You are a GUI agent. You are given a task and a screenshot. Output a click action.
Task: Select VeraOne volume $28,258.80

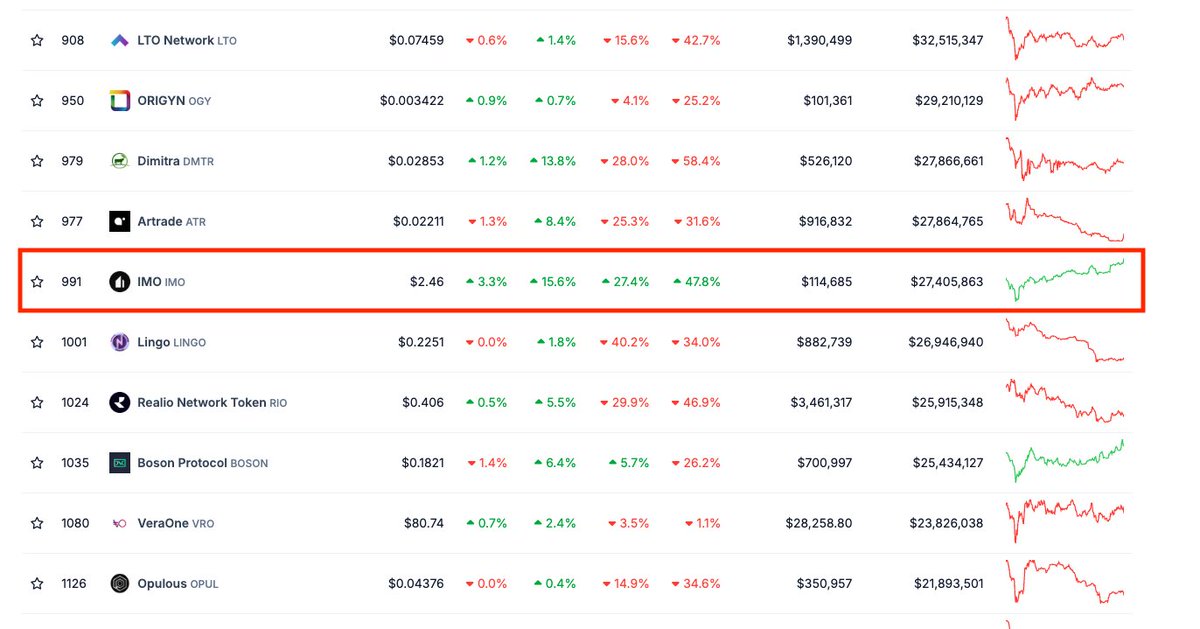pos(818,523)
